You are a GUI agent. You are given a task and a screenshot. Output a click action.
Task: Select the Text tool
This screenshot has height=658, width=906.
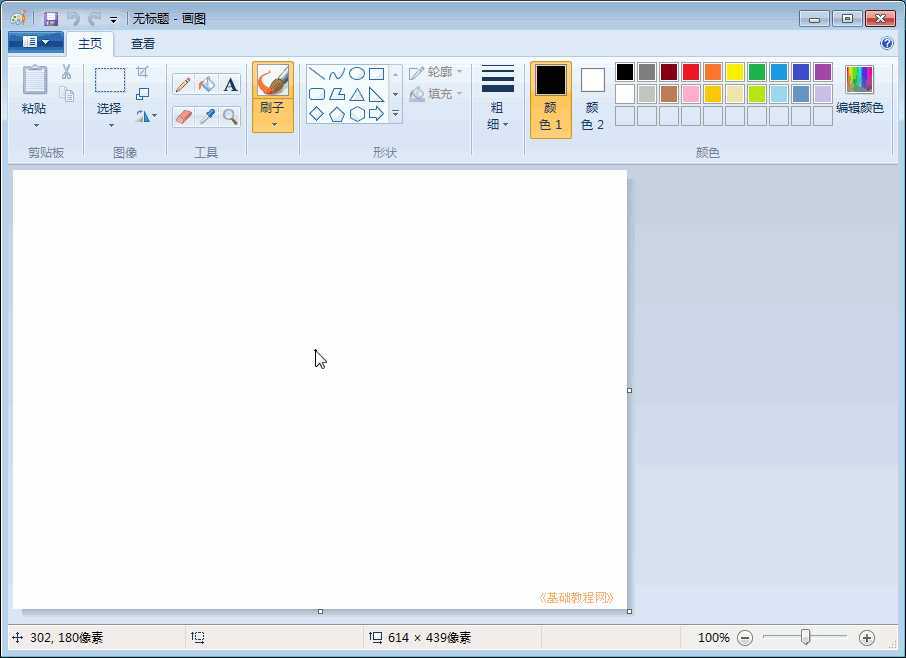[231, 84]
